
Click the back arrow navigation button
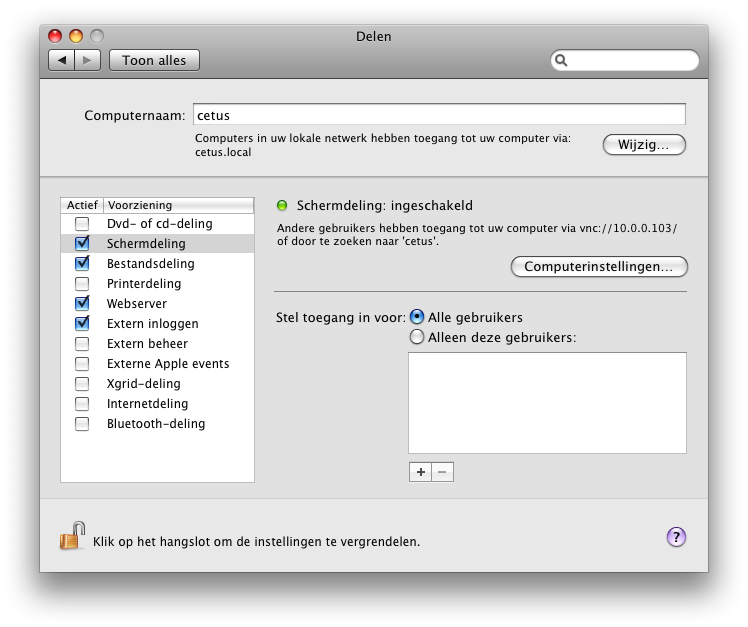pyautogui.click(x=62, y=61)
